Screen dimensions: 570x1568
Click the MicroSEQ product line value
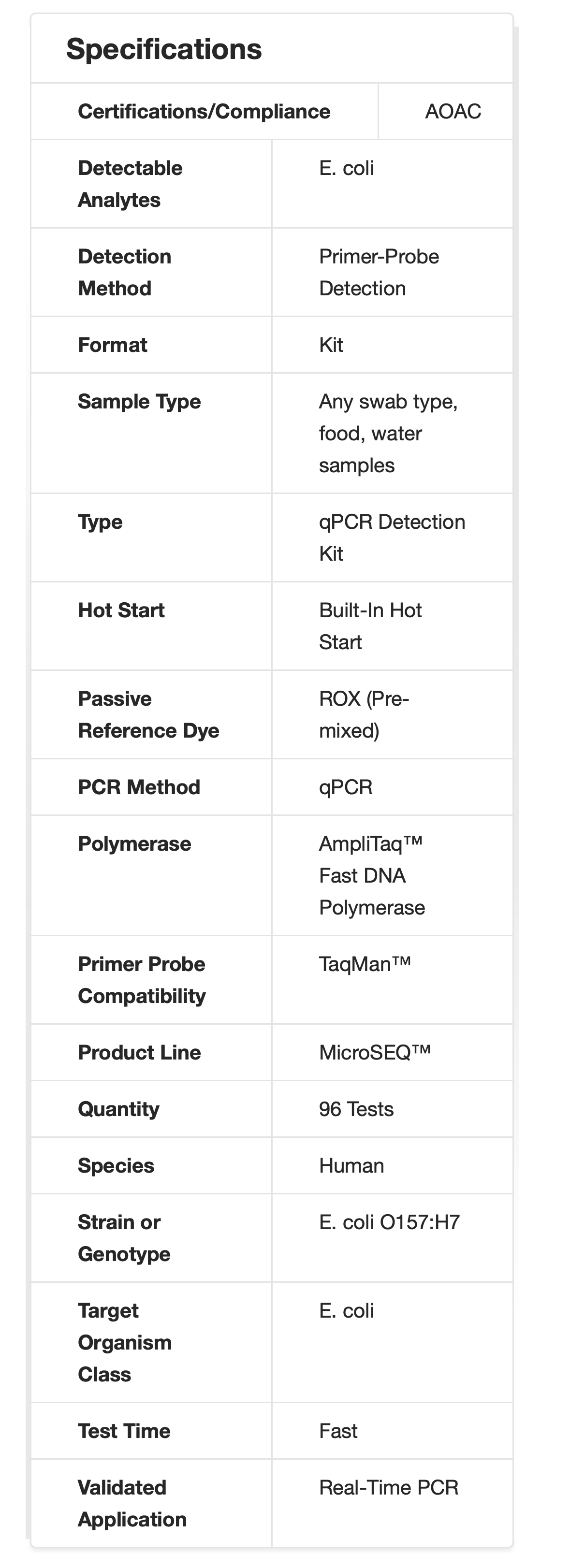pos(375,1052)
